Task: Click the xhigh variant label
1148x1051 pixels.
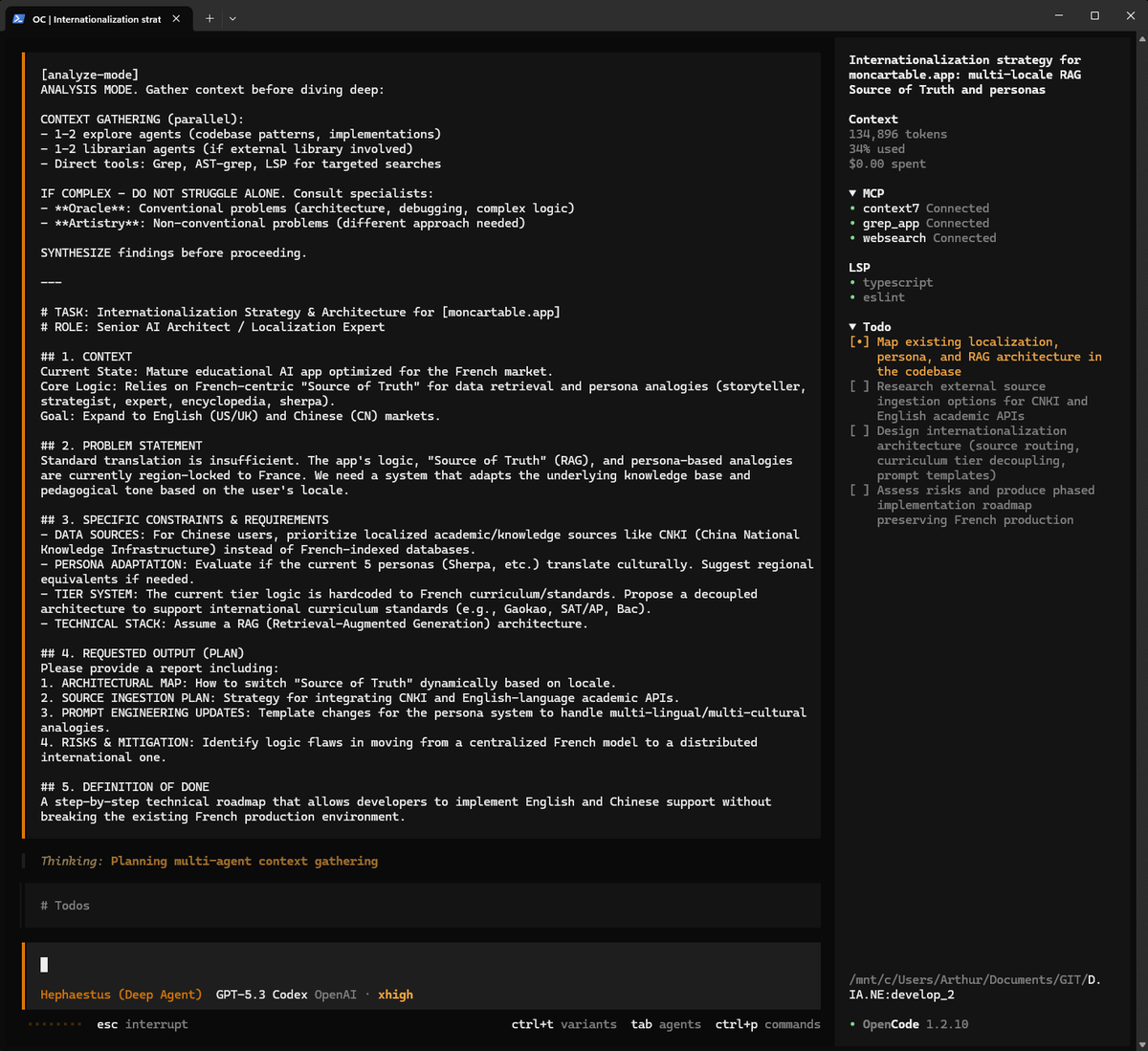Action: (395, 995)
